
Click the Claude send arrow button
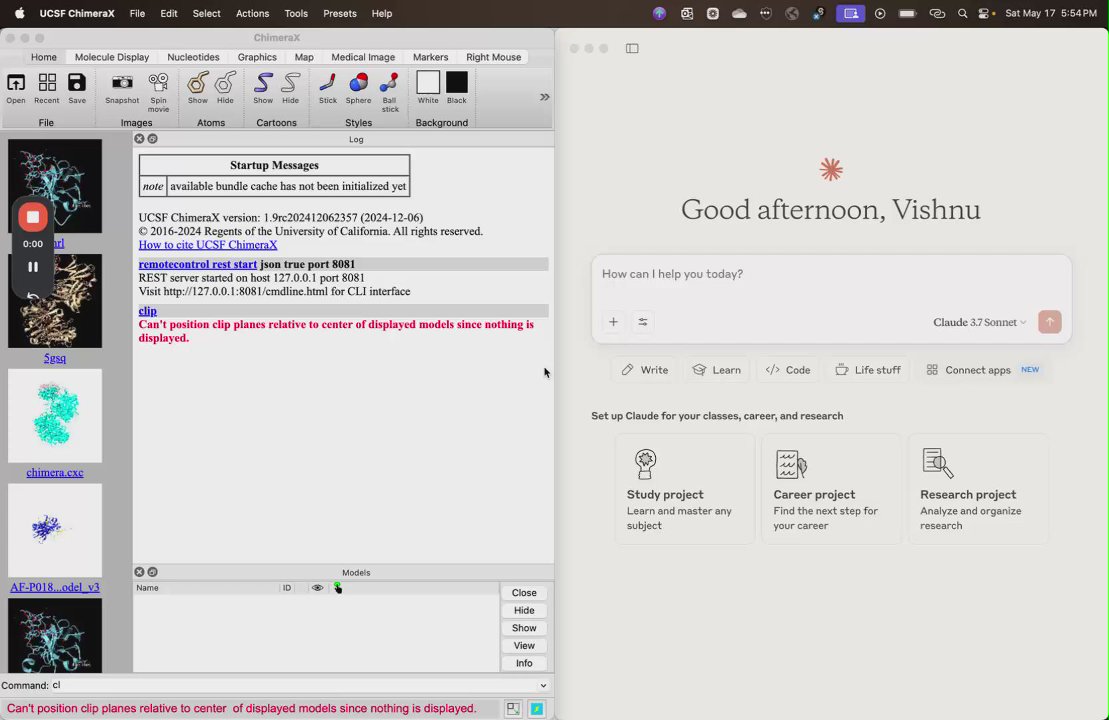pos(1050,322)
